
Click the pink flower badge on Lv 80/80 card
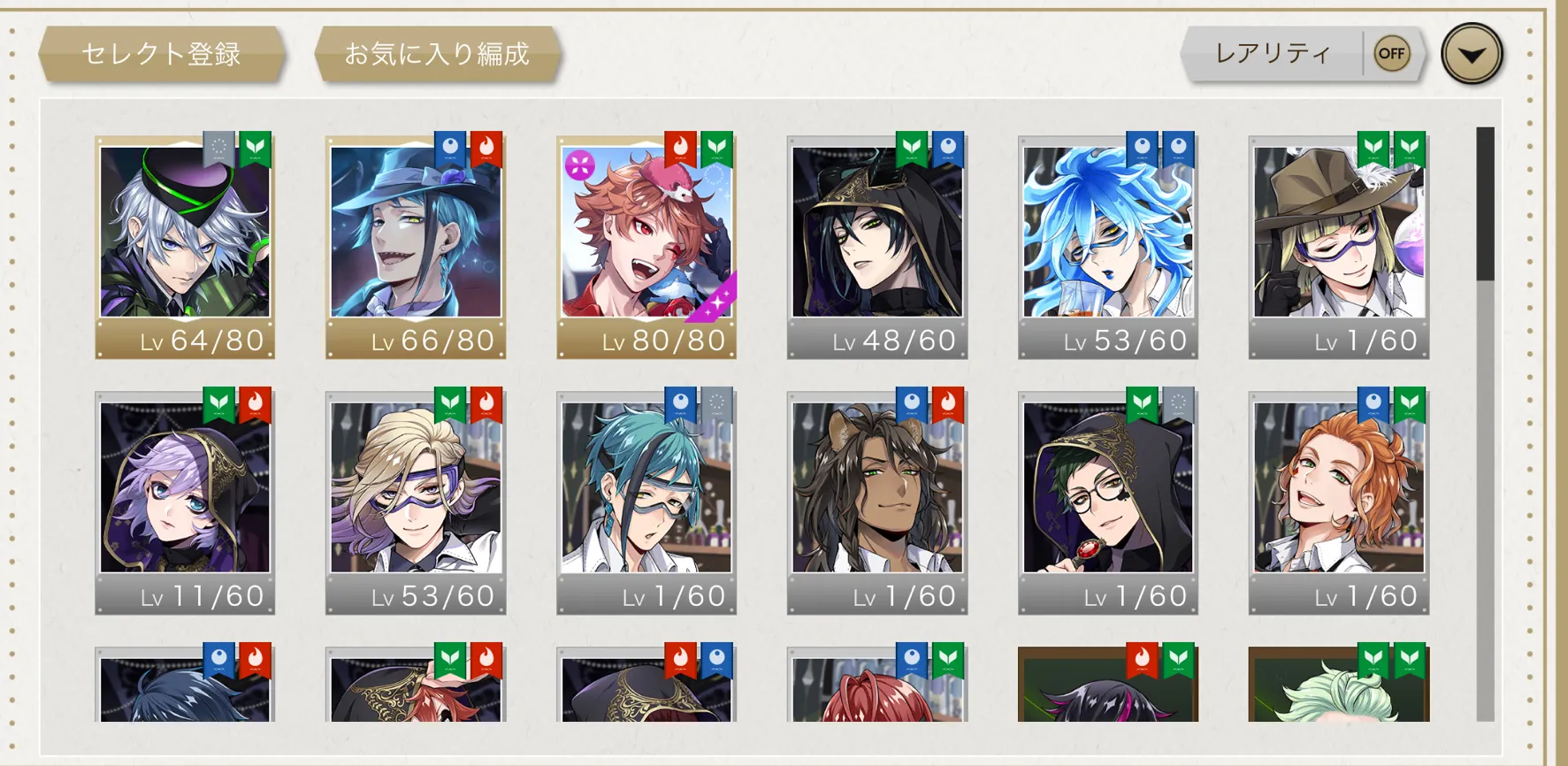tap(580, 164)
